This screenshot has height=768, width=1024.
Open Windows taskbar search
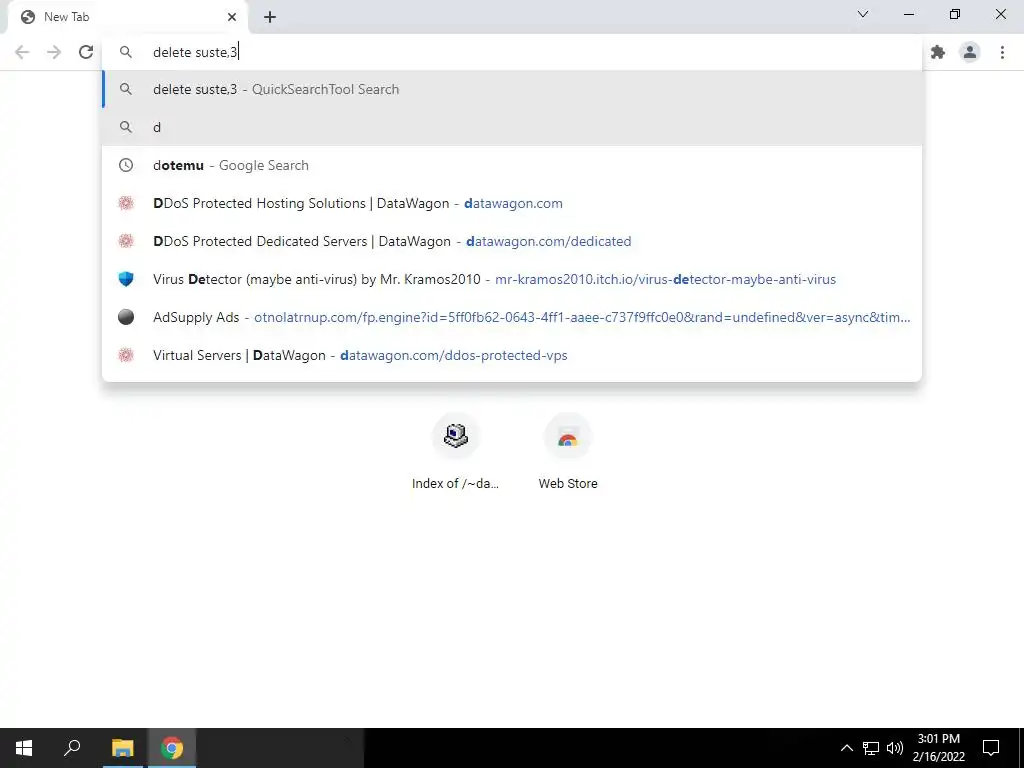point(72,748)
